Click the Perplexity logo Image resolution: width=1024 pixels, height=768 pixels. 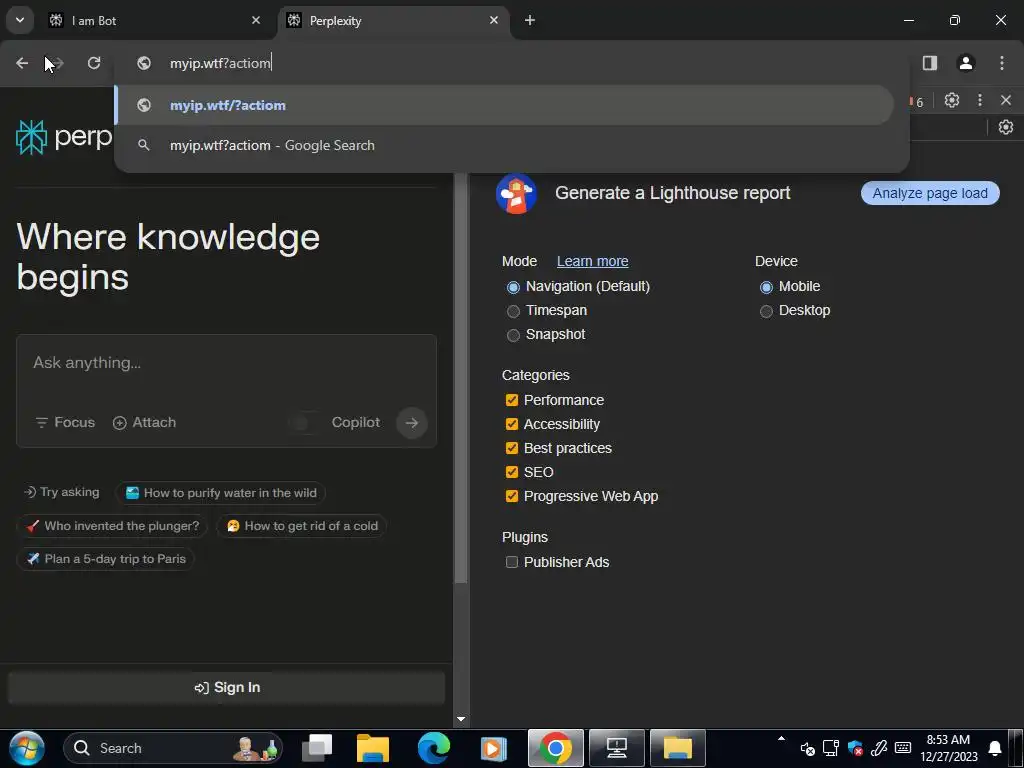pos(64,137)
